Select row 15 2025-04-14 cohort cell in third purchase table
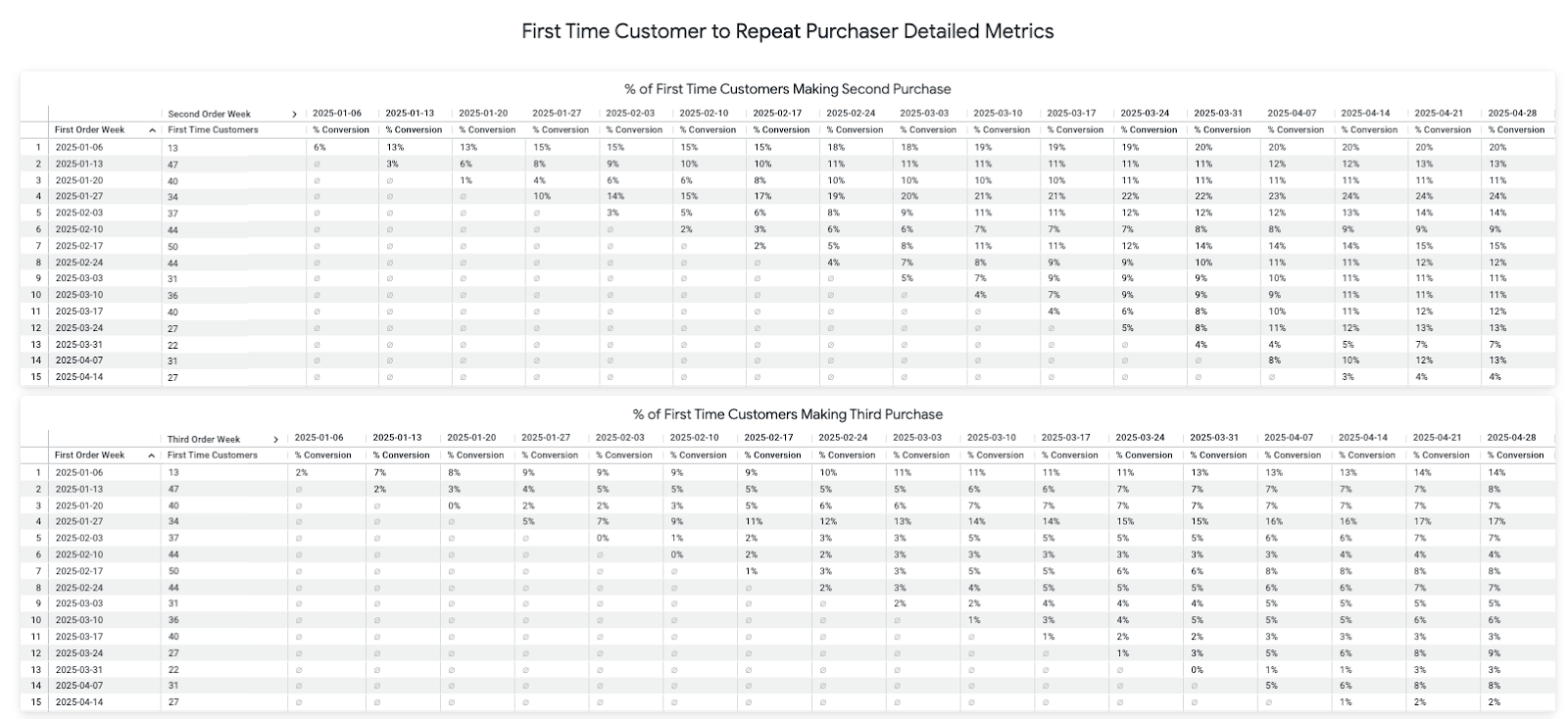The image size is (1568, 719). (x=89, y=702)
